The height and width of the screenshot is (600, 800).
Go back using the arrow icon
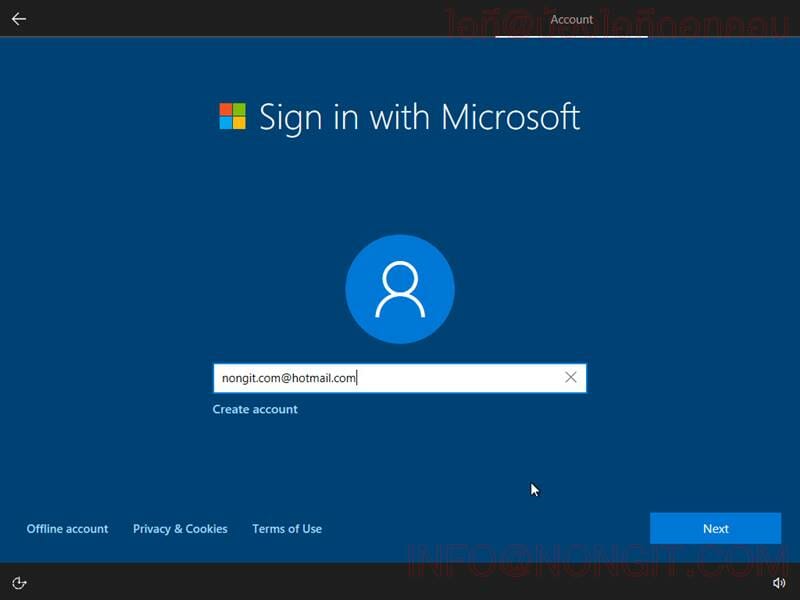19,19
